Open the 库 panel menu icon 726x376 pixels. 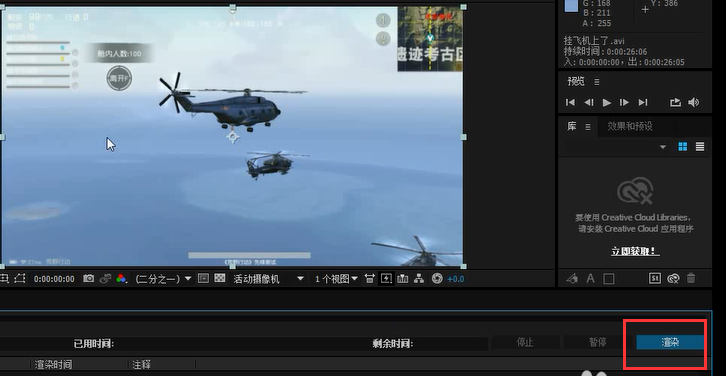tap(588, 126)
